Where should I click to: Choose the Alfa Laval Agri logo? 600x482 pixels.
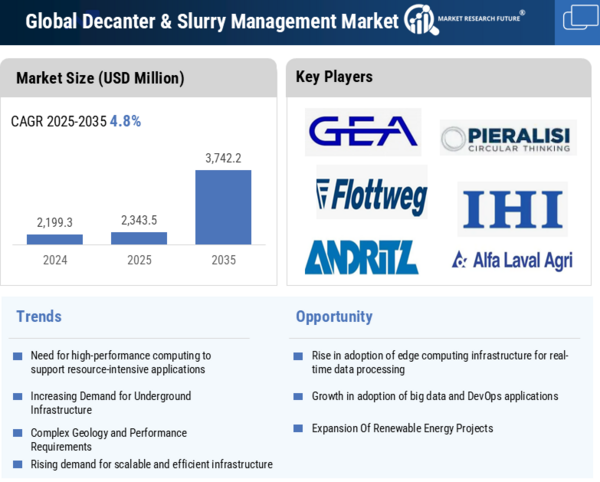[x=511, y=260]
